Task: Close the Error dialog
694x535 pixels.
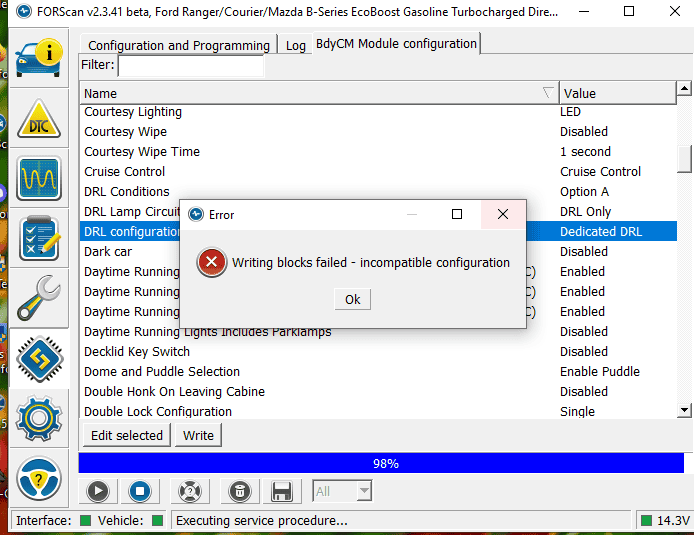Action: [503, 214]
